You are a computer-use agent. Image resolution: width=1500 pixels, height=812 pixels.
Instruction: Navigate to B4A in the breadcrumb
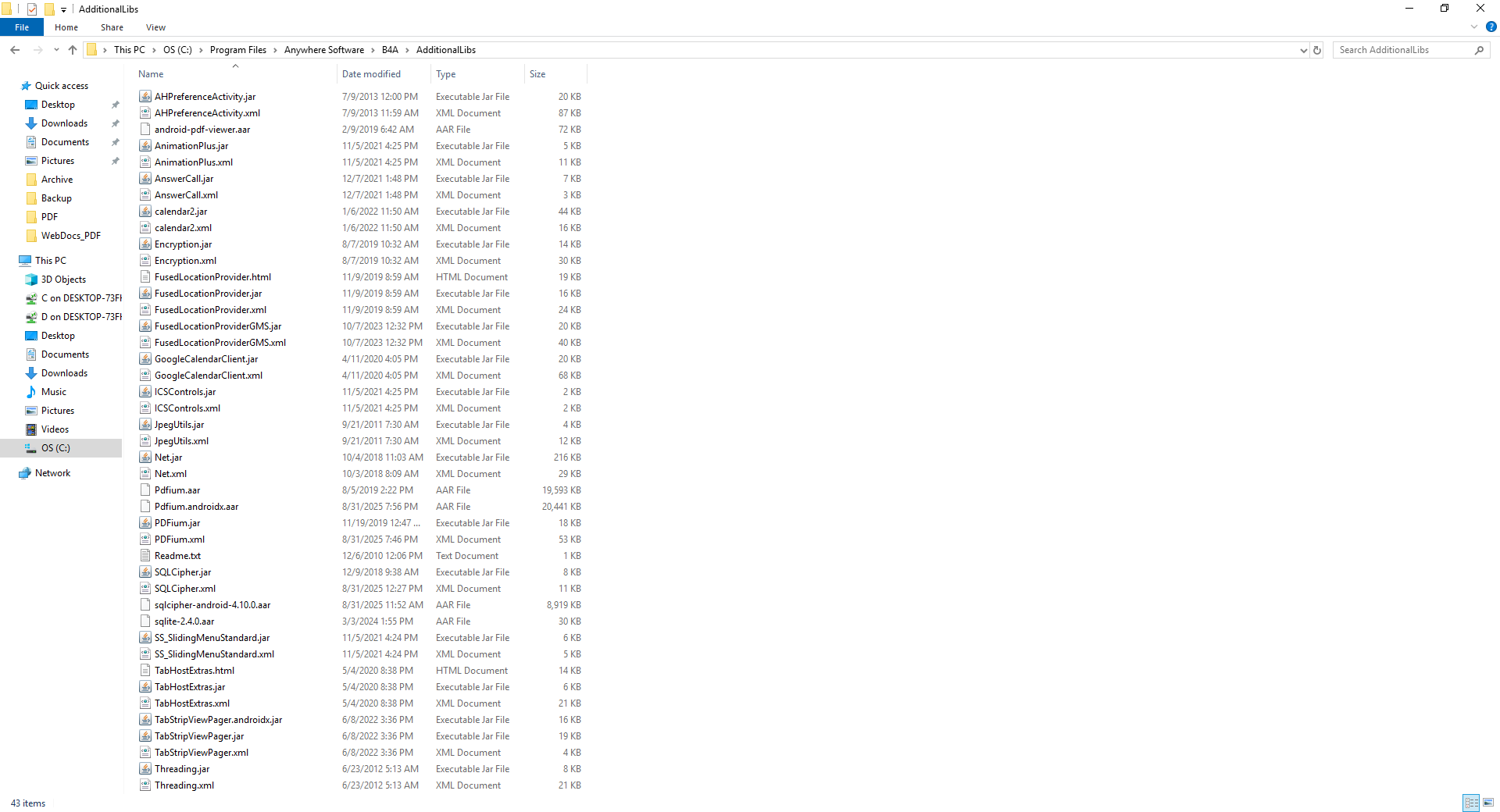(390, 50)
